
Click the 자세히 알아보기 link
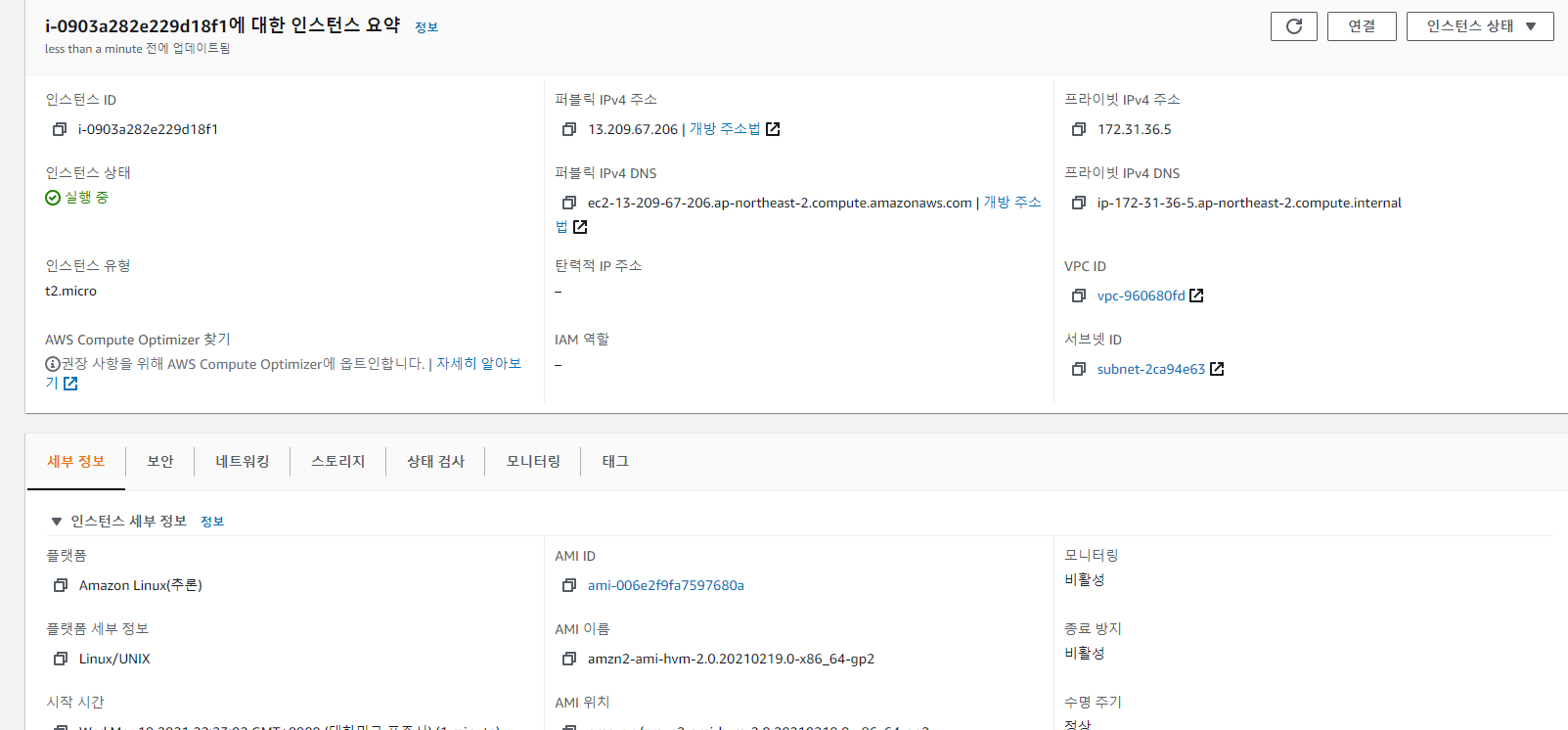(478, 364)
